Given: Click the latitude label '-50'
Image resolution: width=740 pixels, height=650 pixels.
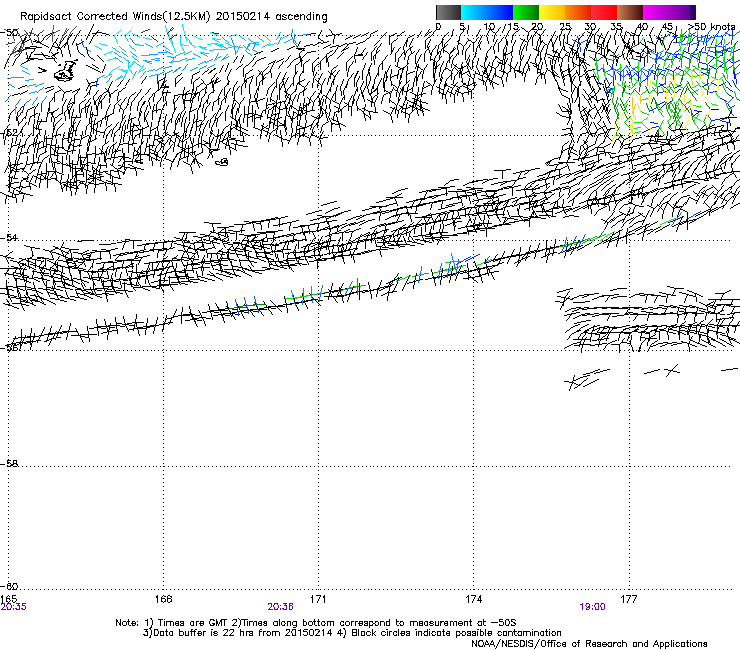Looking at the screenshot, I should [9, 33].
